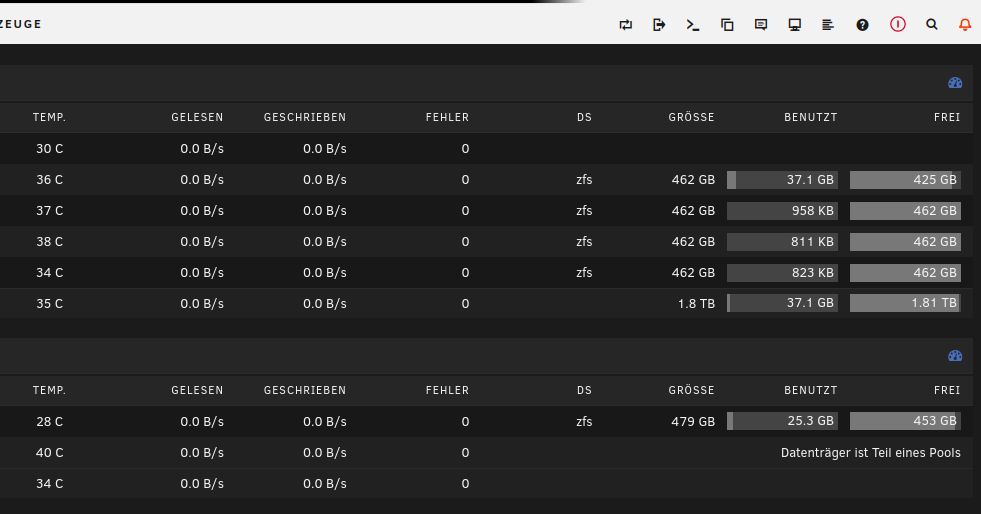Click the 40 C temperature value

point(49,453)
